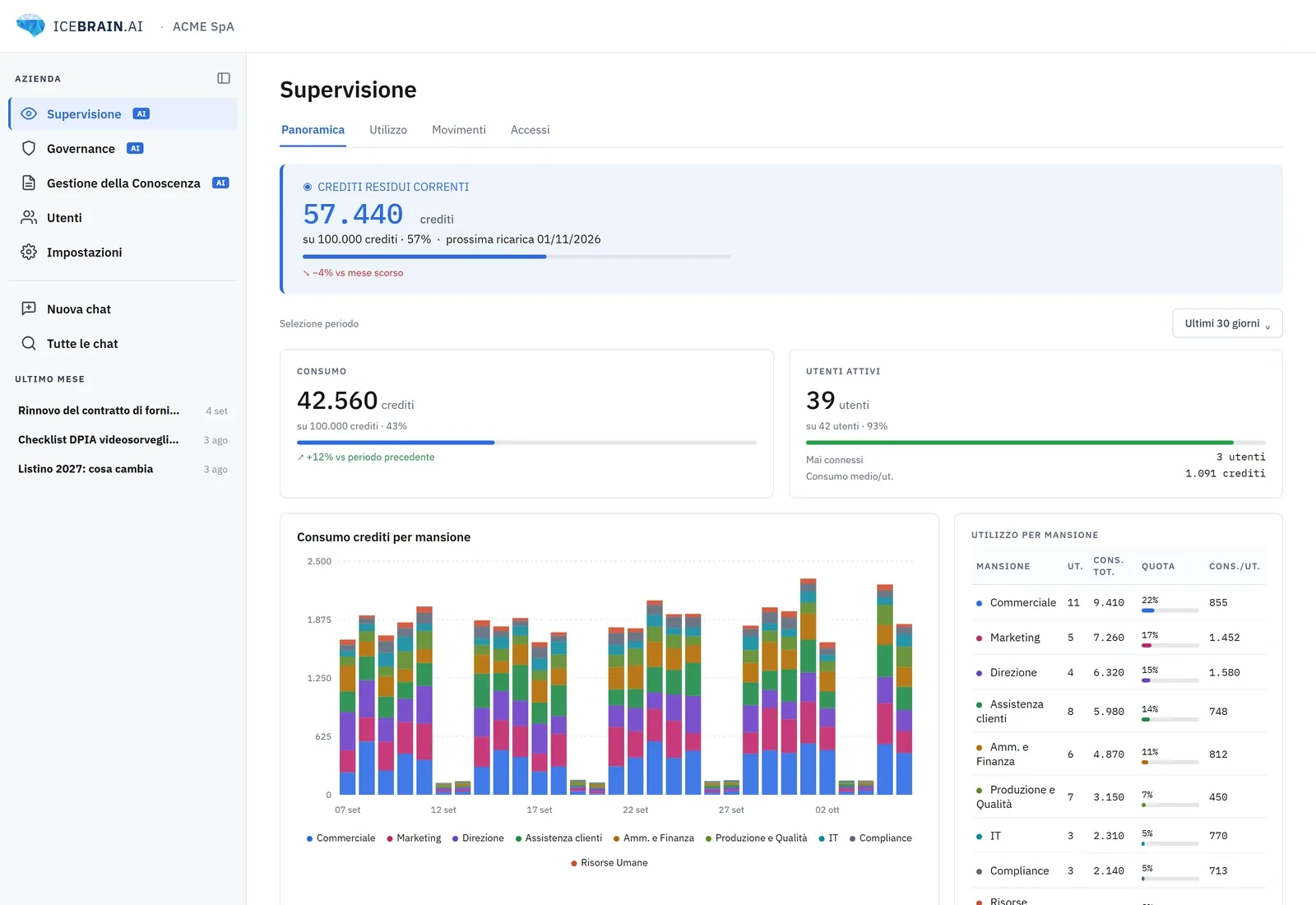This screenshot has height=905, width=1316.
Task: Toggle Risorse Umane series in chart legend
Action: point(609,862)
